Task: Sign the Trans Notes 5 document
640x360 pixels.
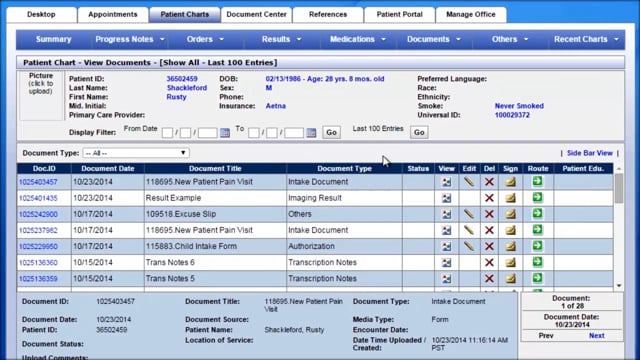Action: pos(510,279)
